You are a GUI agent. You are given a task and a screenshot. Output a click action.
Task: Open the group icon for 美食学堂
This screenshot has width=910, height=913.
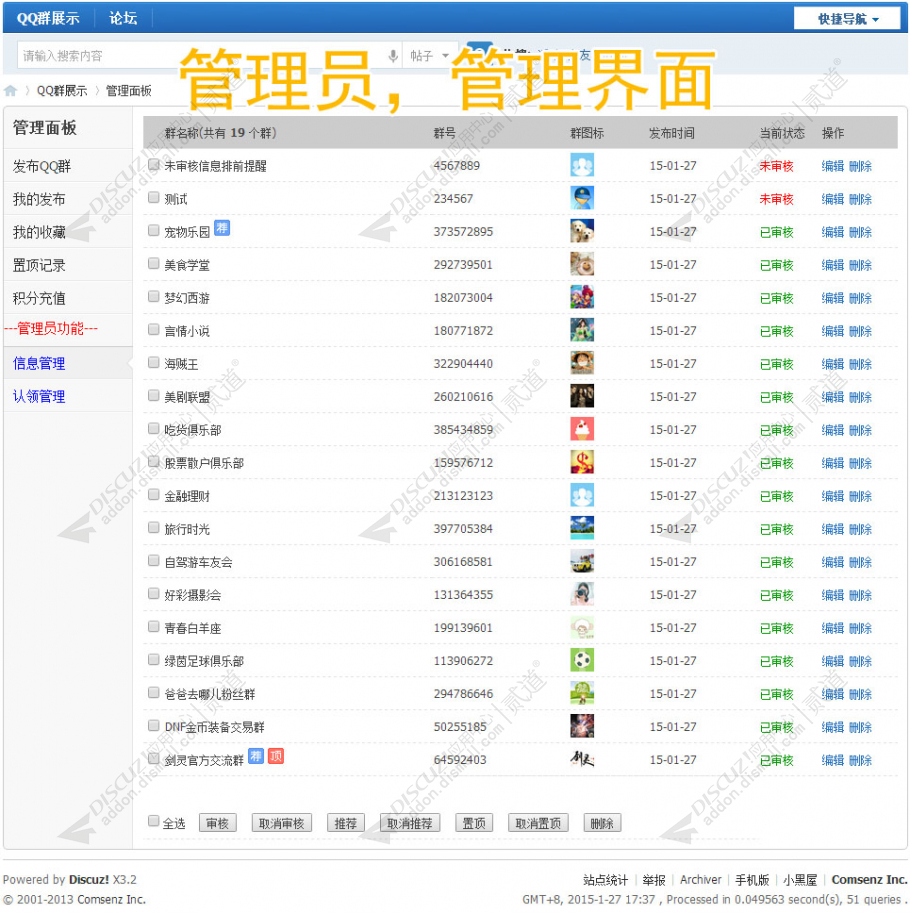click(582, 264)
